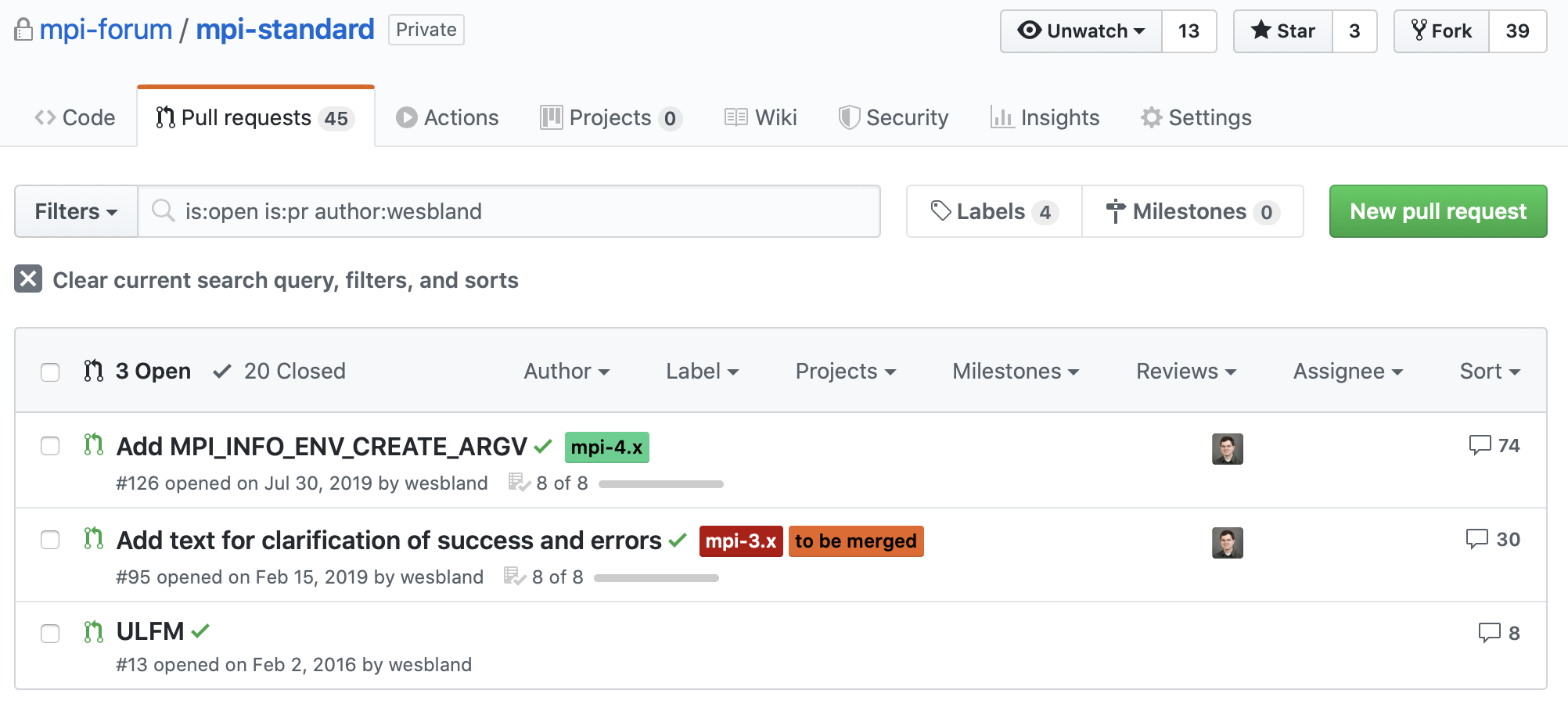Expand the Label filter dropdown

(x=702, y=371)
